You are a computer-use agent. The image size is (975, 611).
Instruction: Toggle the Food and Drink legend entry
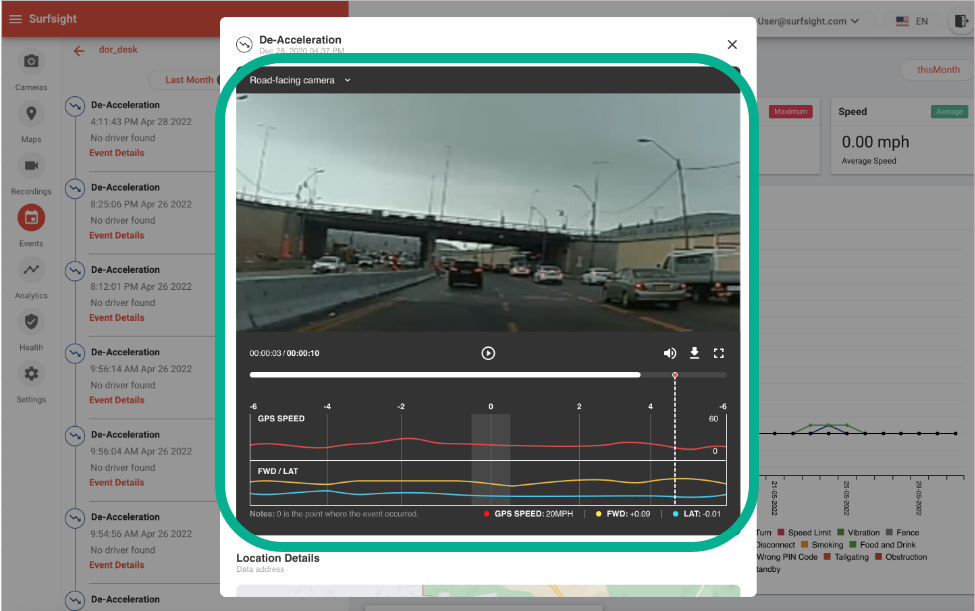coord(882,545)
